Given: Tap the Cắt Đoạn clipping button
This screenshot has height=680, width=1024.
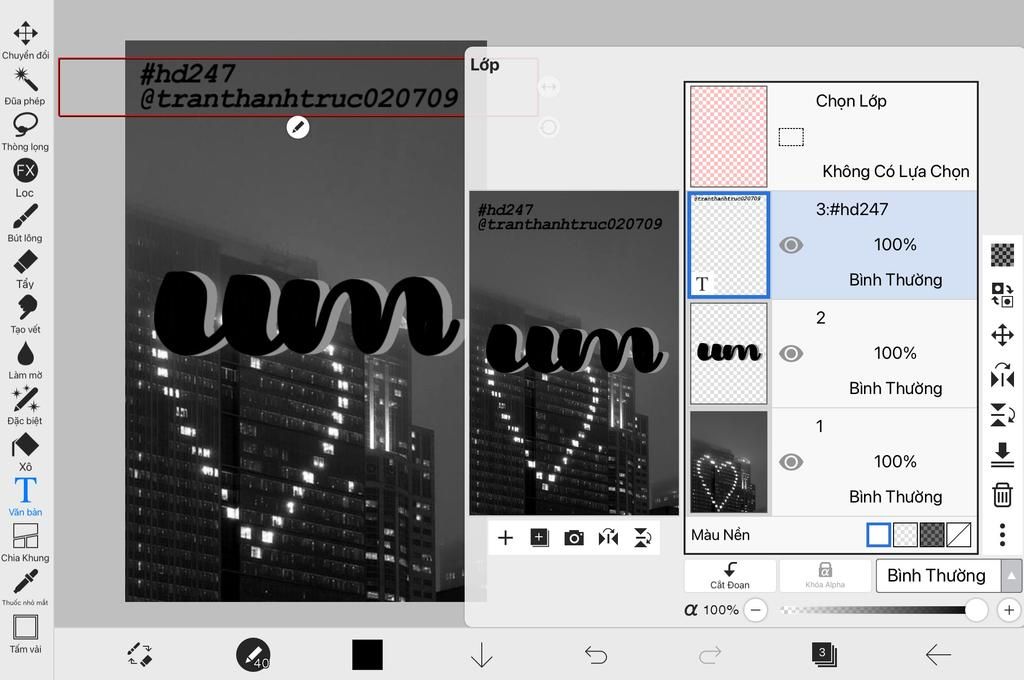Looking at the screenshot, I should point(730,575).
